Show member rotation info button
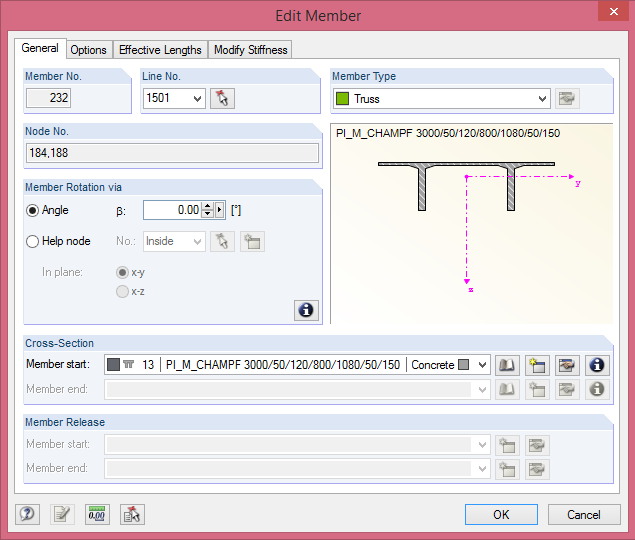 [x=306, y=310]
